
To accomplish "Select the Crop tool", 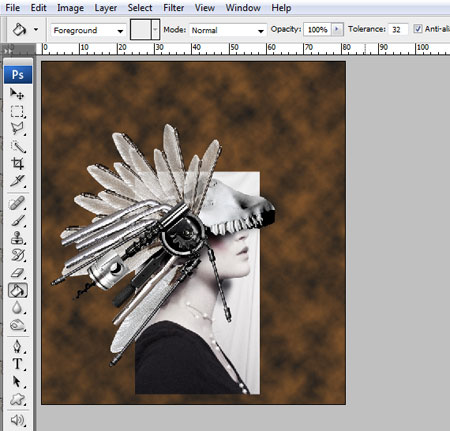I will 17,164.
